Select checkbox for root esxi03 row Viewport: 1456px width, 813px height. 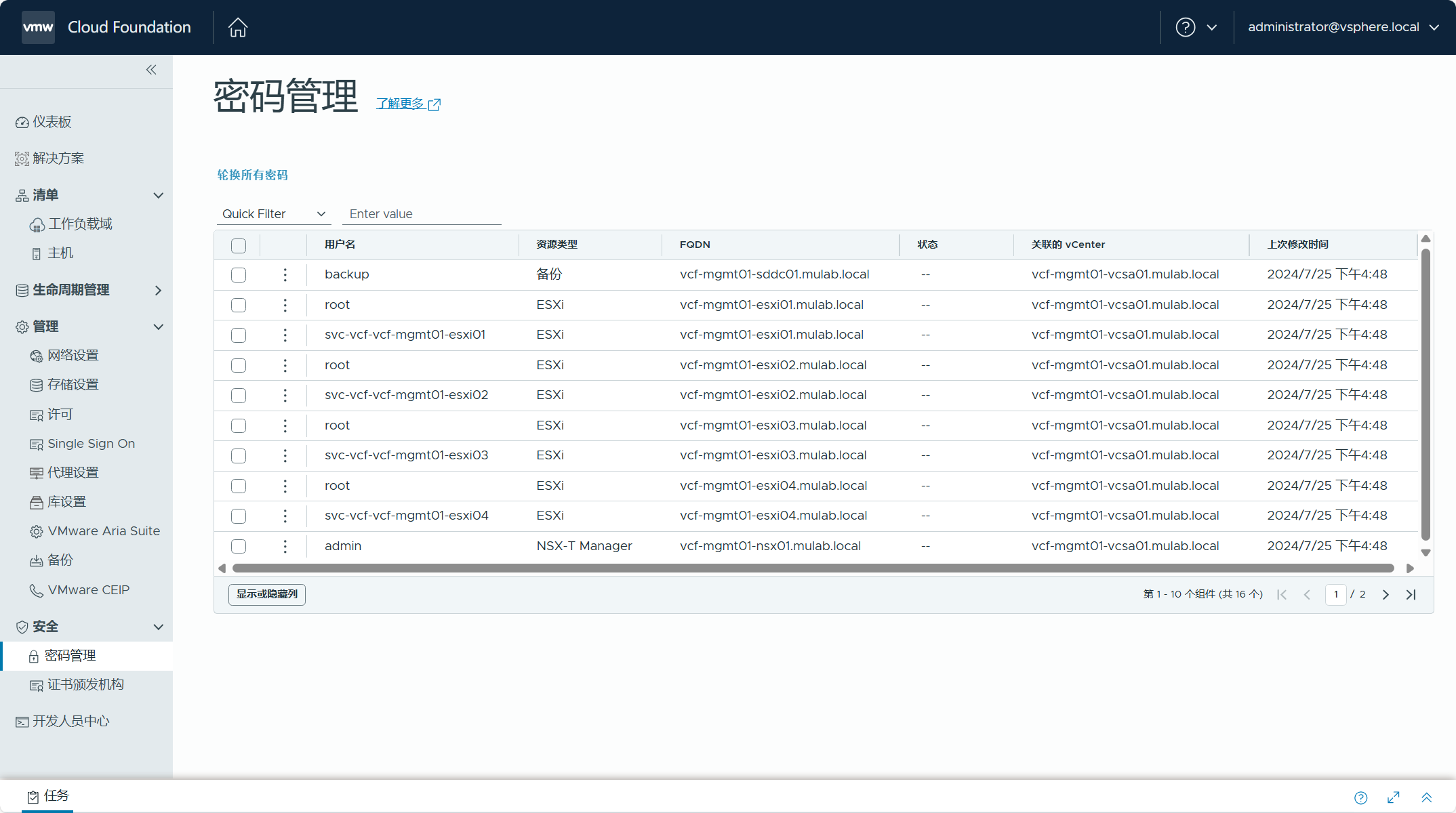click(239, 425)
